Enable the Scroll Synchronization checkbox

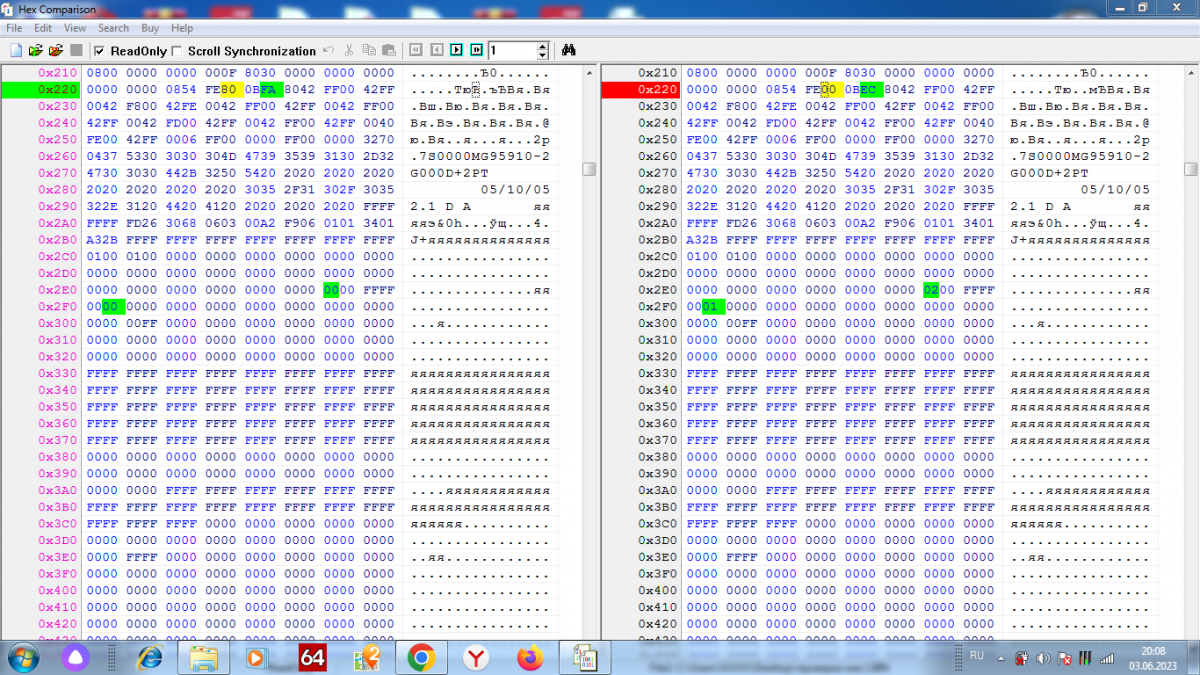pyautogui.click(x=177, y=51)
